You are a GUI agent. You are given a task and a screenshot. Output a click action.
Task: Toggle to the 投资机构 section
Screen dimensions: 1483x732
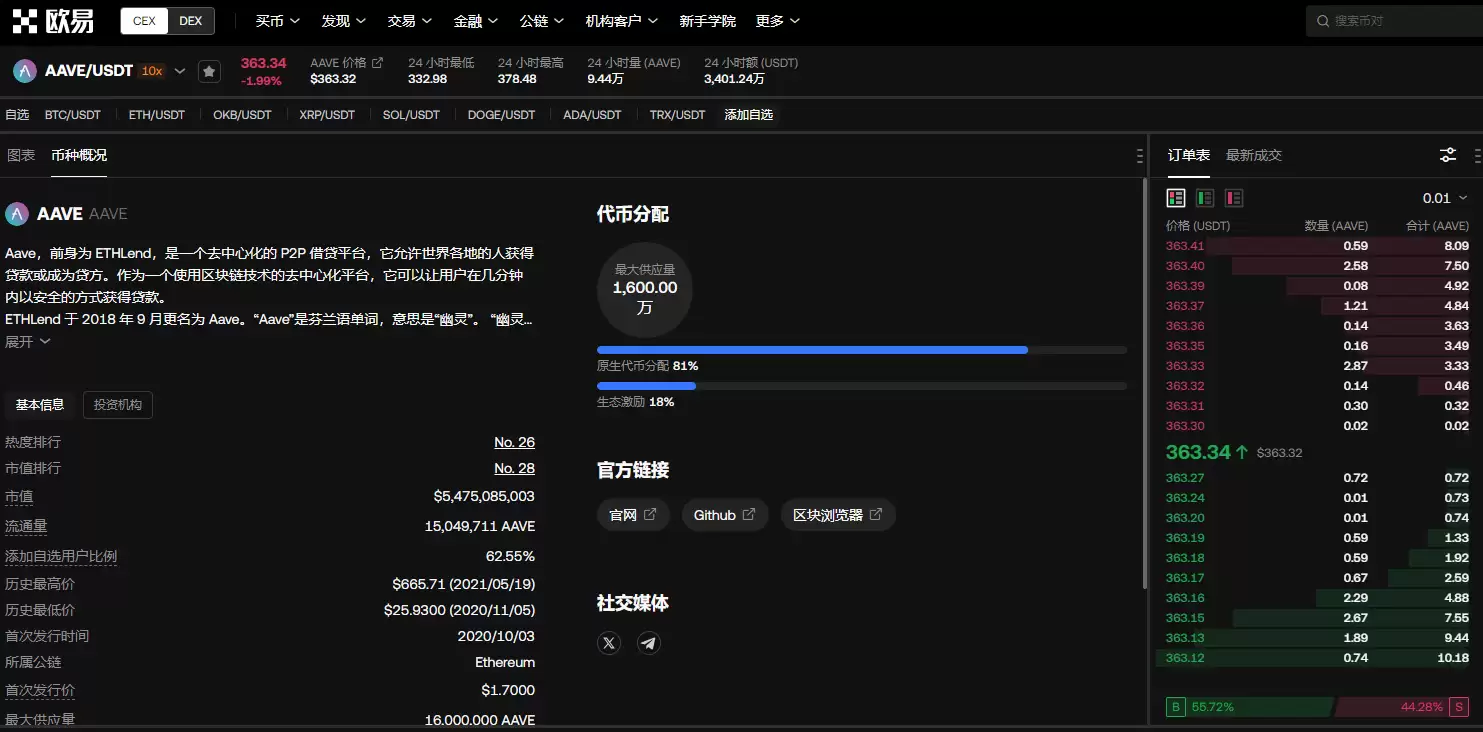[118, 405]
